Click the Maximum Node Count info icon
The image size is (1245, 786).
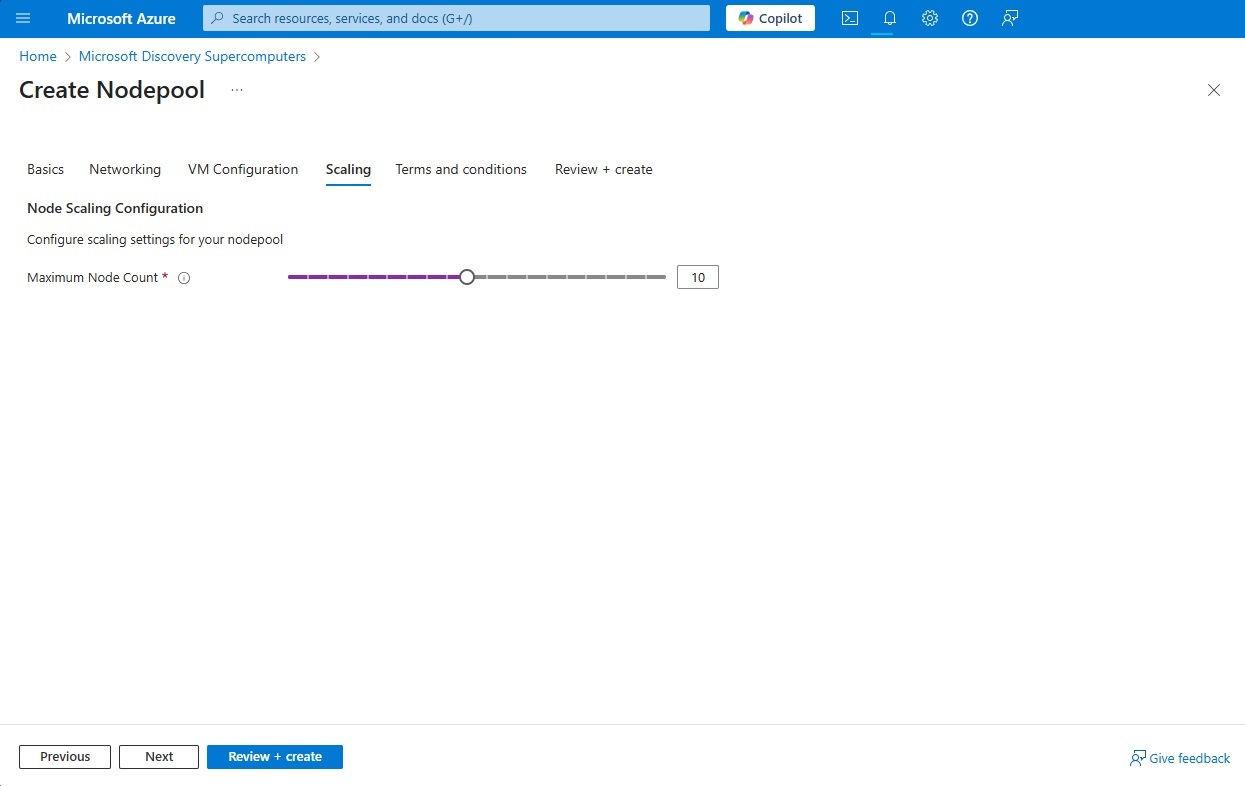pos(184,278)
